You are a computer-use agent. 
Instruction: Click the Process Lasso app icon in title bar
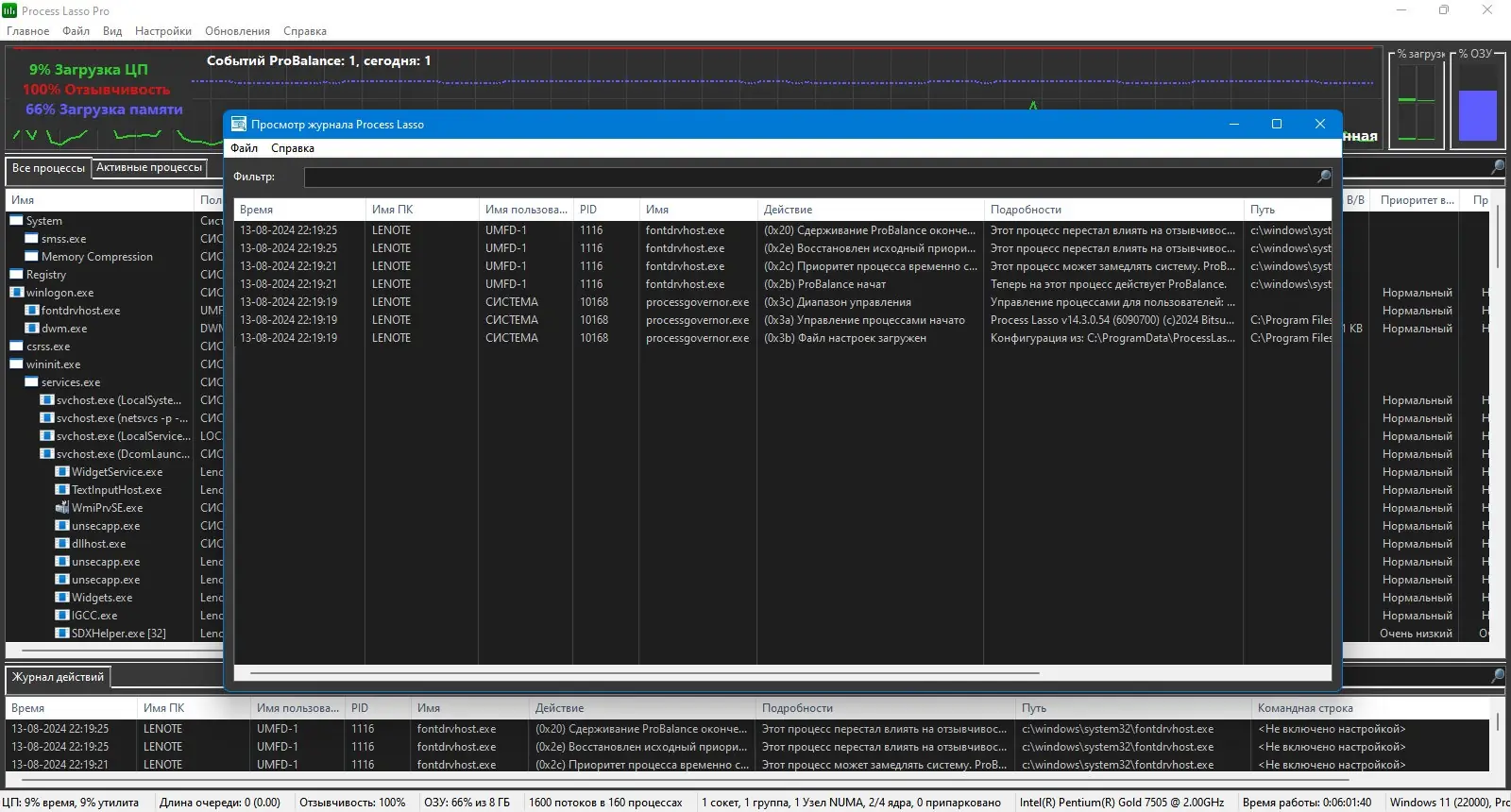click(x=9, y=10)
